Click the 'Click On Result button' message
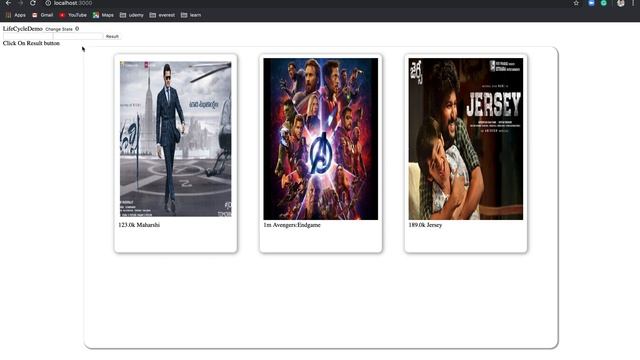Viewport: 640px width, 360px height. pyautogui.click(x=31, y=43)
